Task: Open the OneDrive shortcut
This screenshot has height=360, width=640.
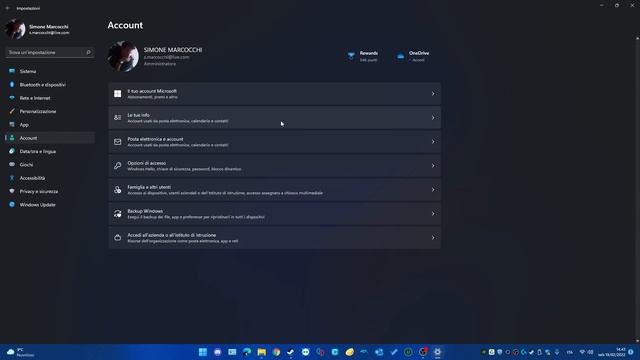Action: (x=413, y=56)
